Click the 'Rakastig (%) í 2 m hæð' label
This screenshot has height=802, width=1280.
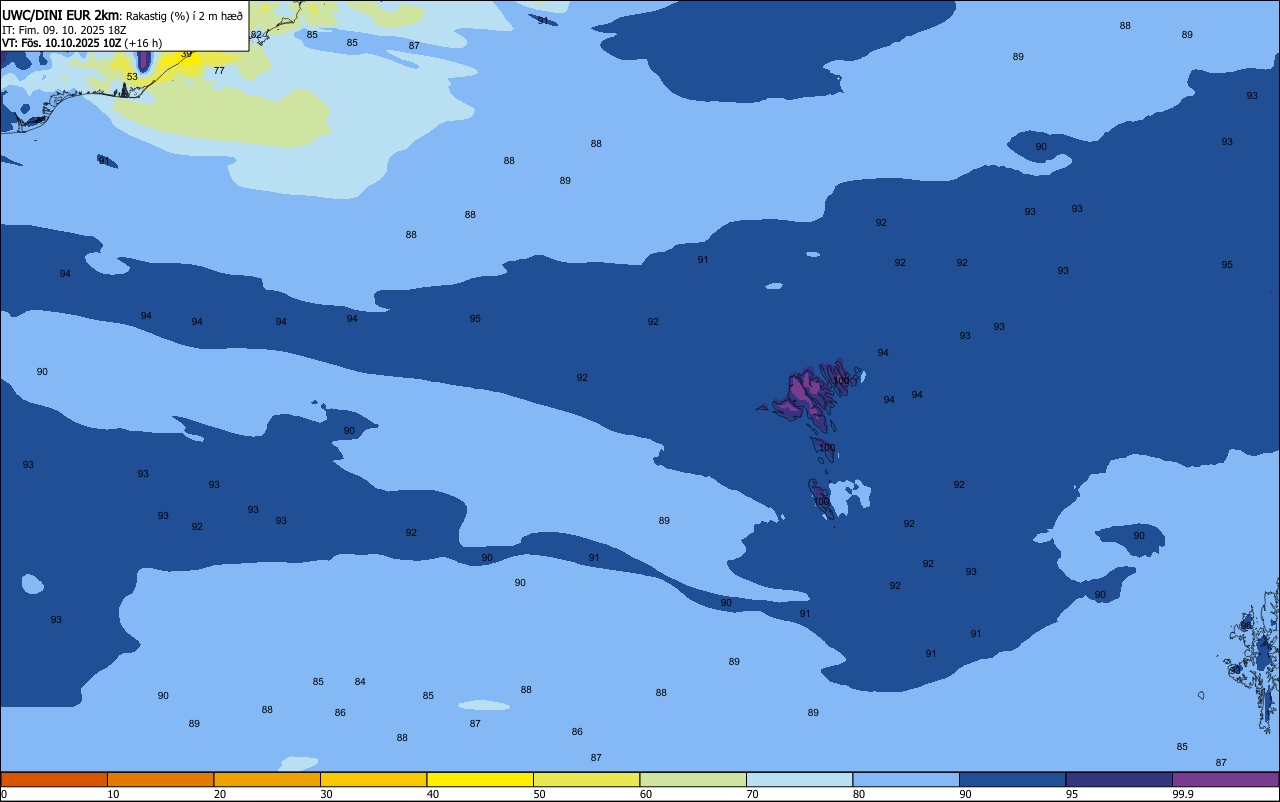[x=184, y=15]
